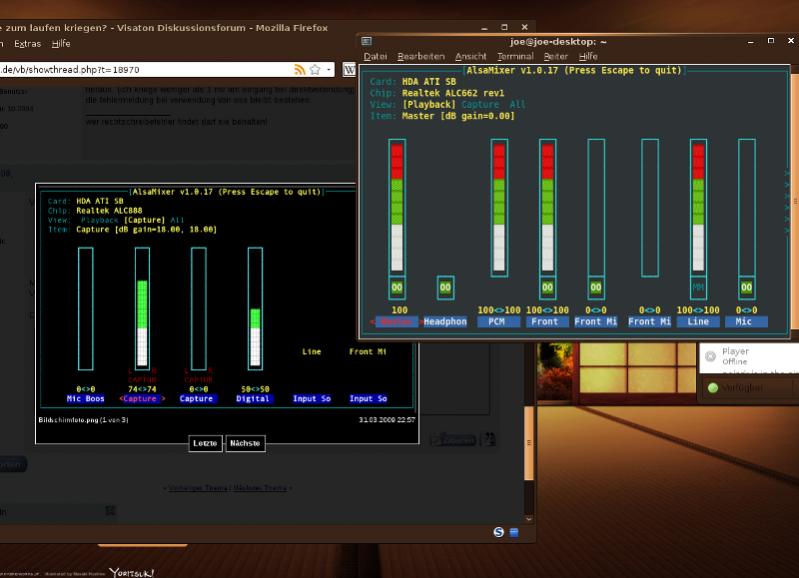
Task: Follow the Nächstes Thema link
Action: click(260, 488)
